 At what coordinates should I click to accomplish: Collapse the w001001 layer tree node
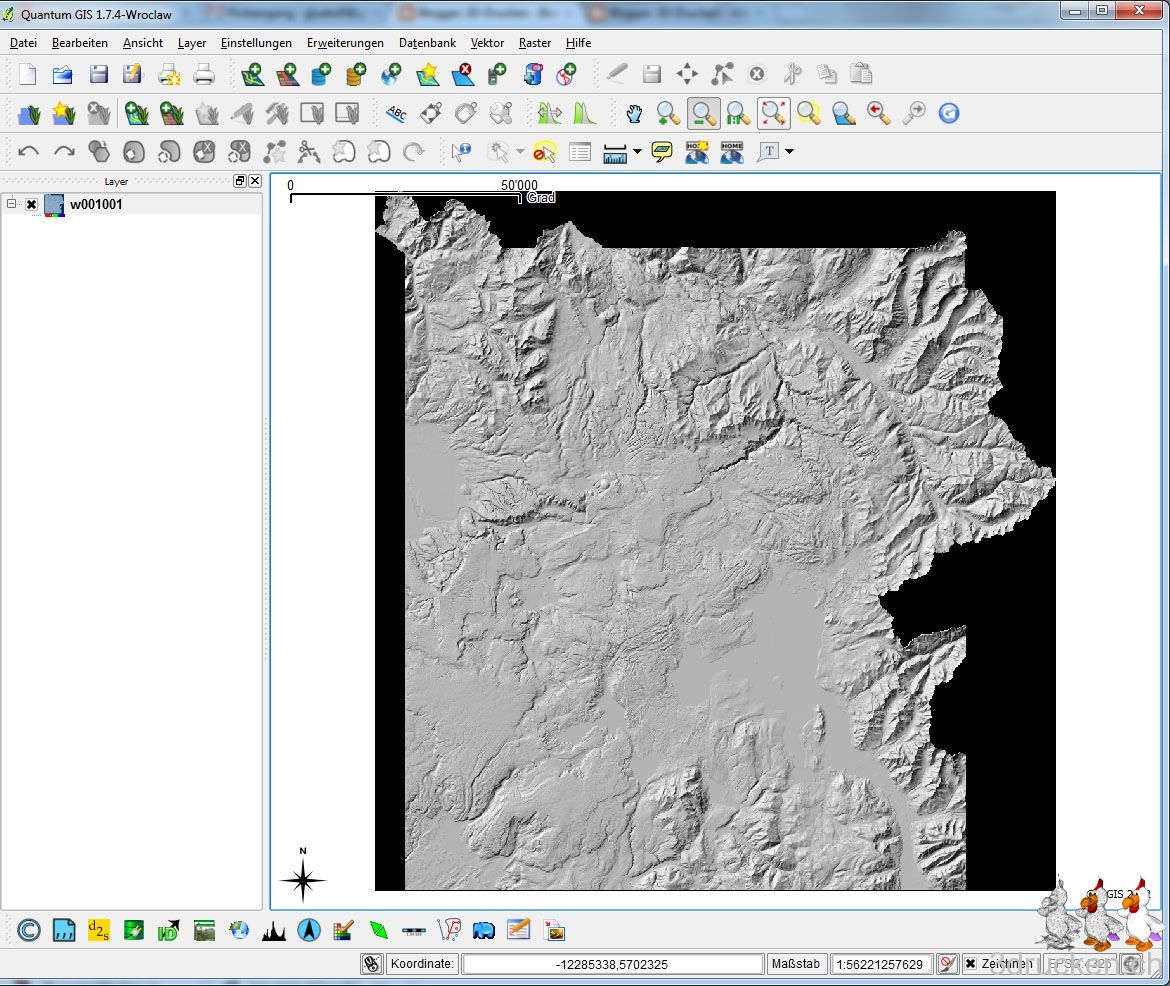coord(12,204)
